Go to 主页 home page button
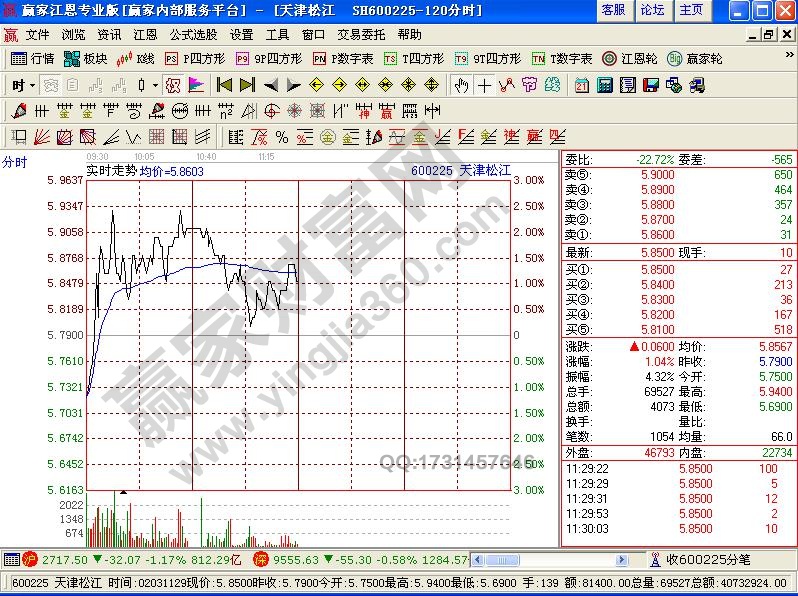Image resolution: width=798 pixels, height=596 pixels. 691,10
